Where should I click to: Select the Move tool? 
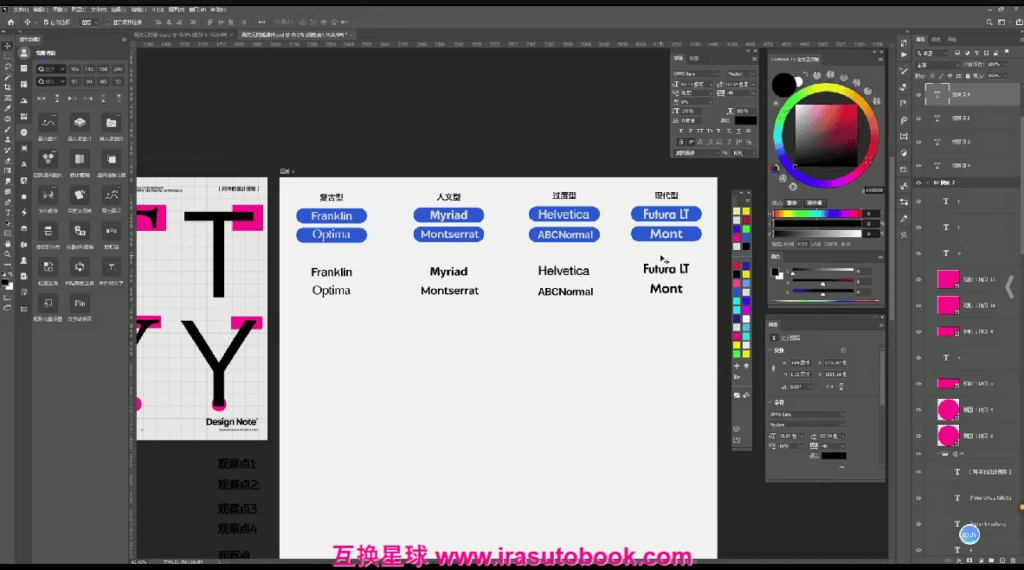[8, 46]
